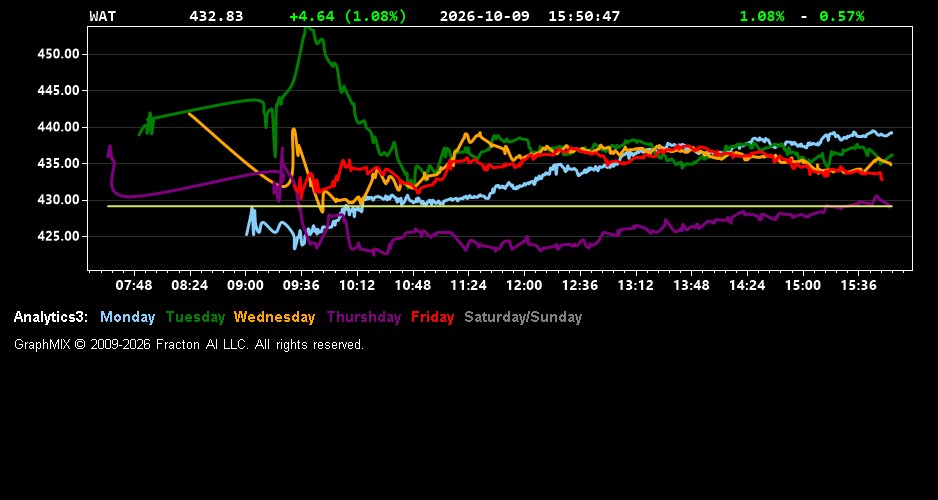Screen dimensions: 938x500
Task: Click the 430.00 price axis label
Action: pyautogui.click(x=59, y=200)
